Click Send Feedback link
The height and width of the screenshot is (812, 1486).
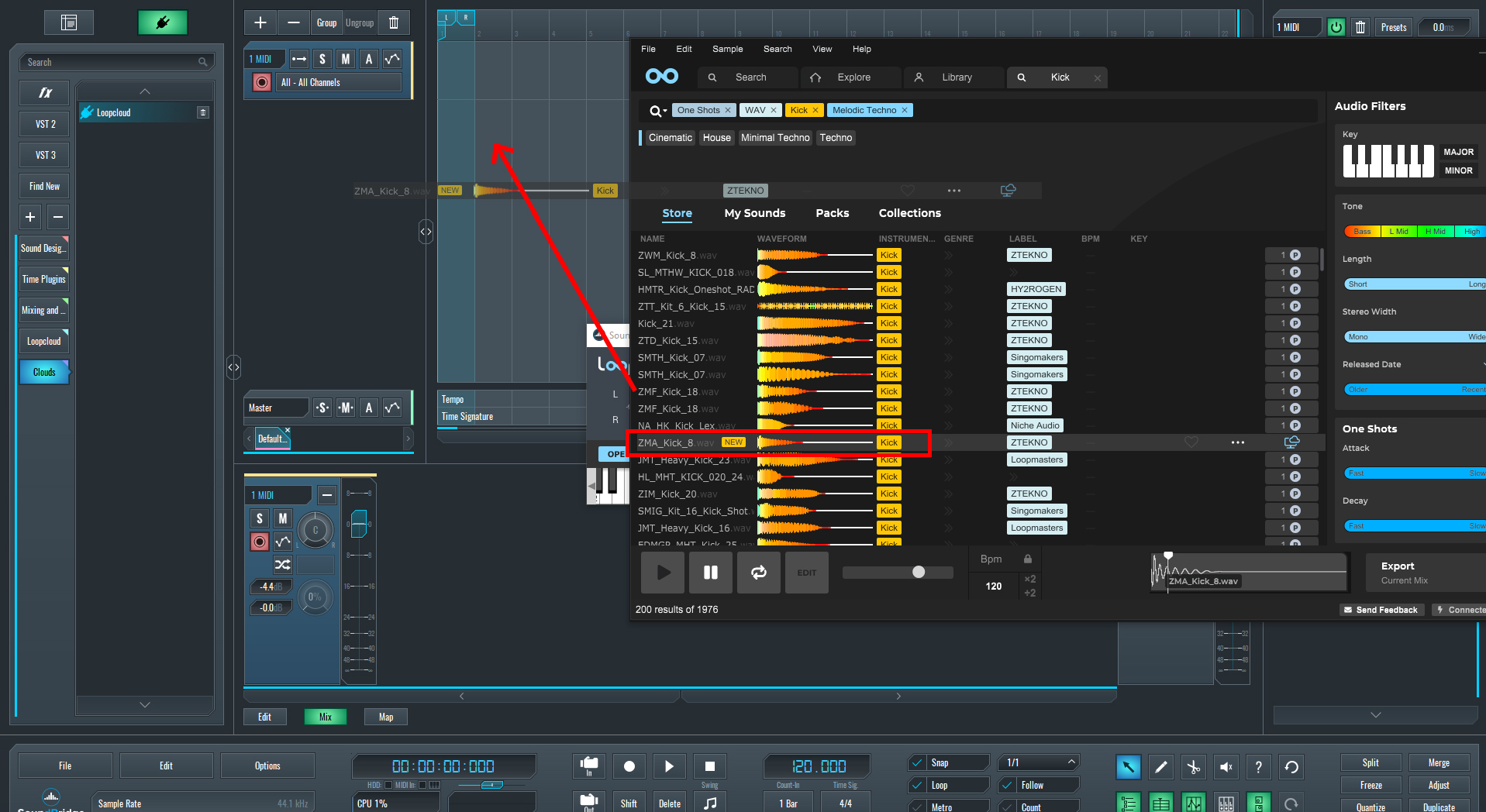click(x=1381, y=610)
